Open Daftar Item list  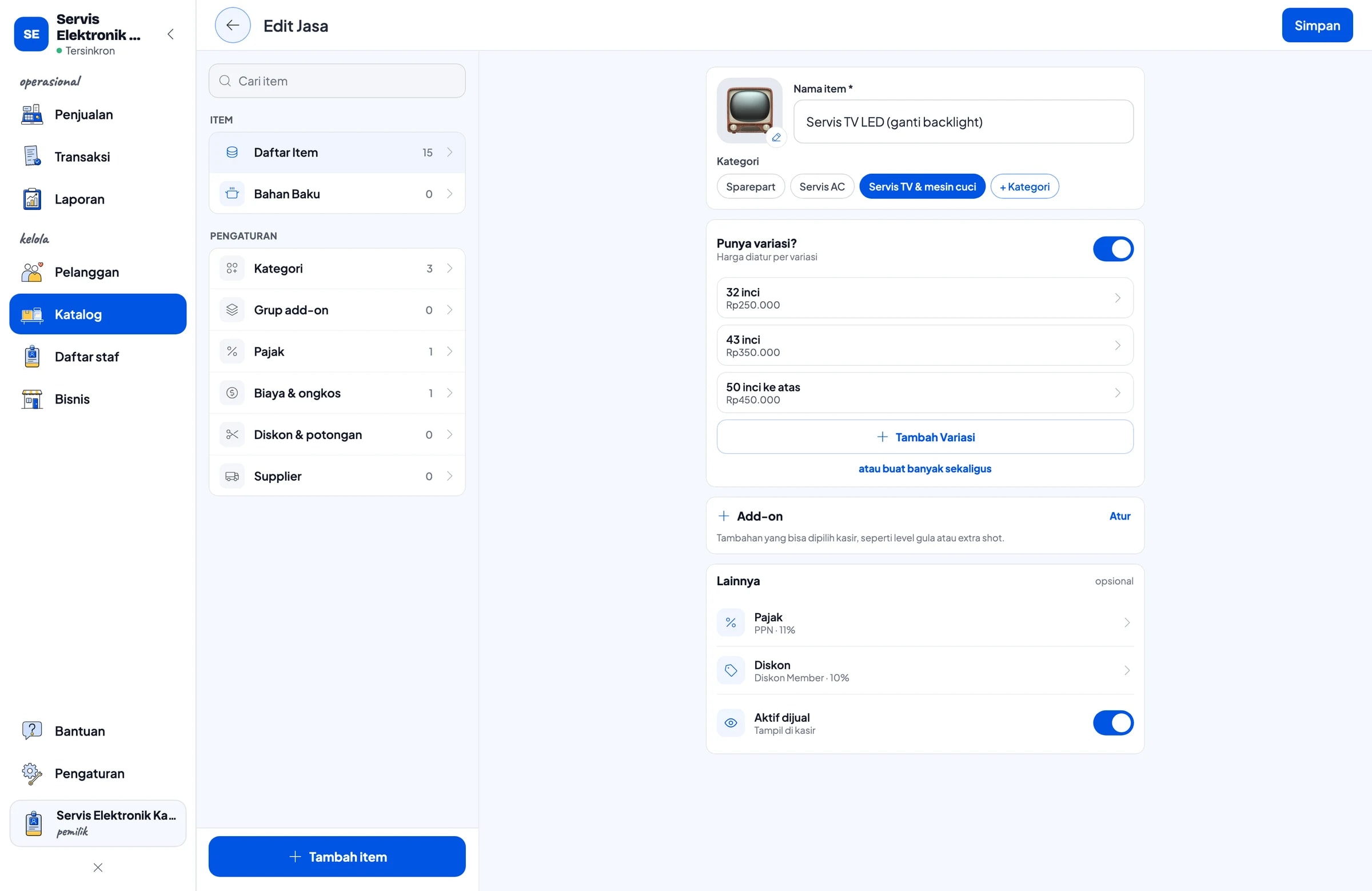[x=337, y=152]
